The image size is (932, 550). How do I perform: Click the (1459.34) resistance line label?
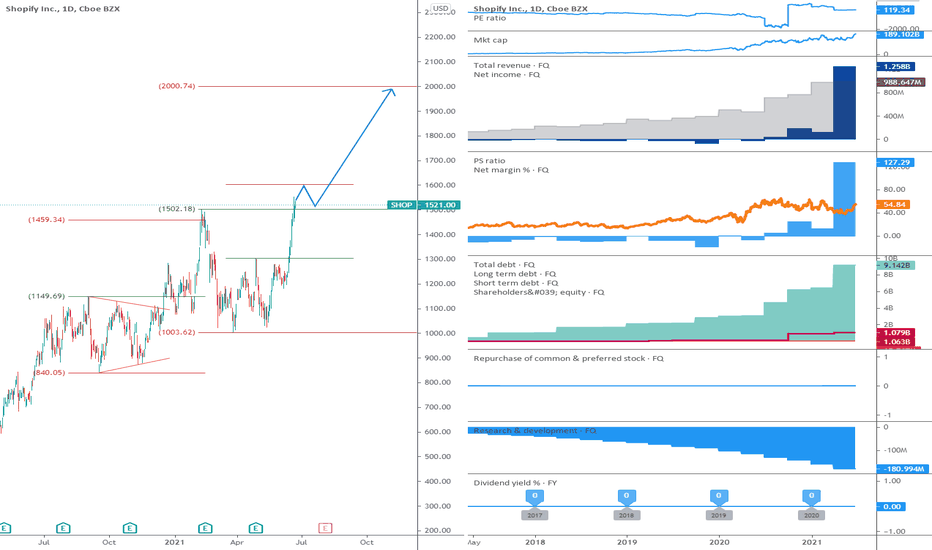click(46, 220)
